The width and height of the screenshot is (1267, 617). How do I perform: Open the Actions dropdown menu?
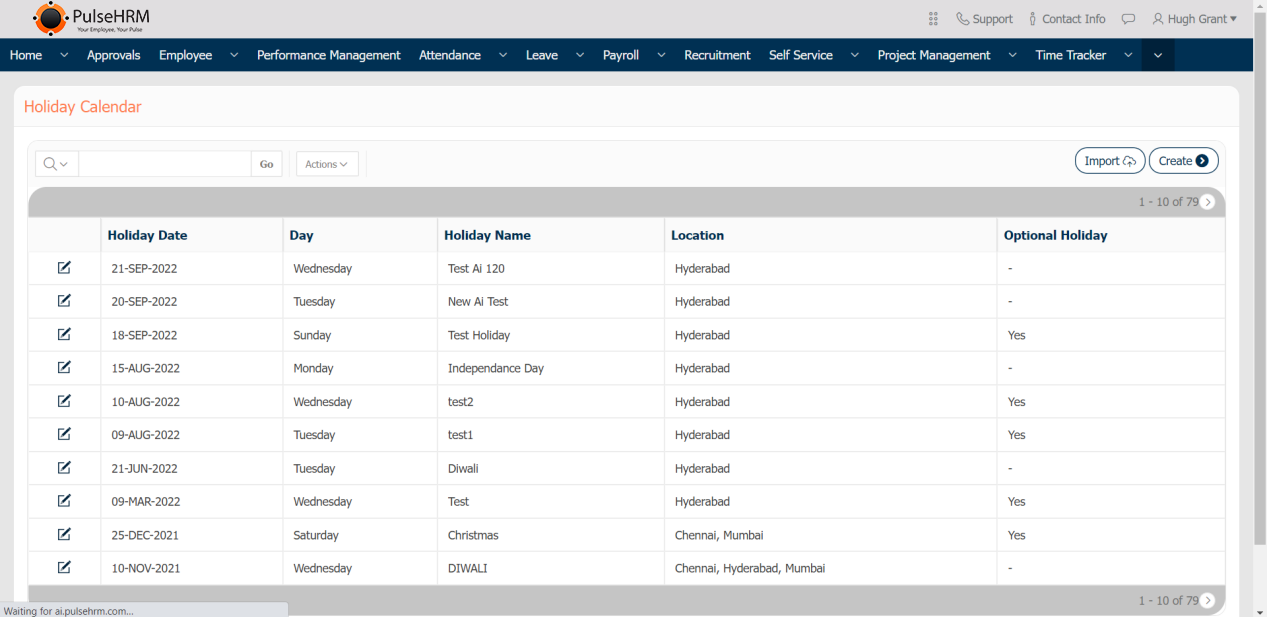click(x=327, y=164)
